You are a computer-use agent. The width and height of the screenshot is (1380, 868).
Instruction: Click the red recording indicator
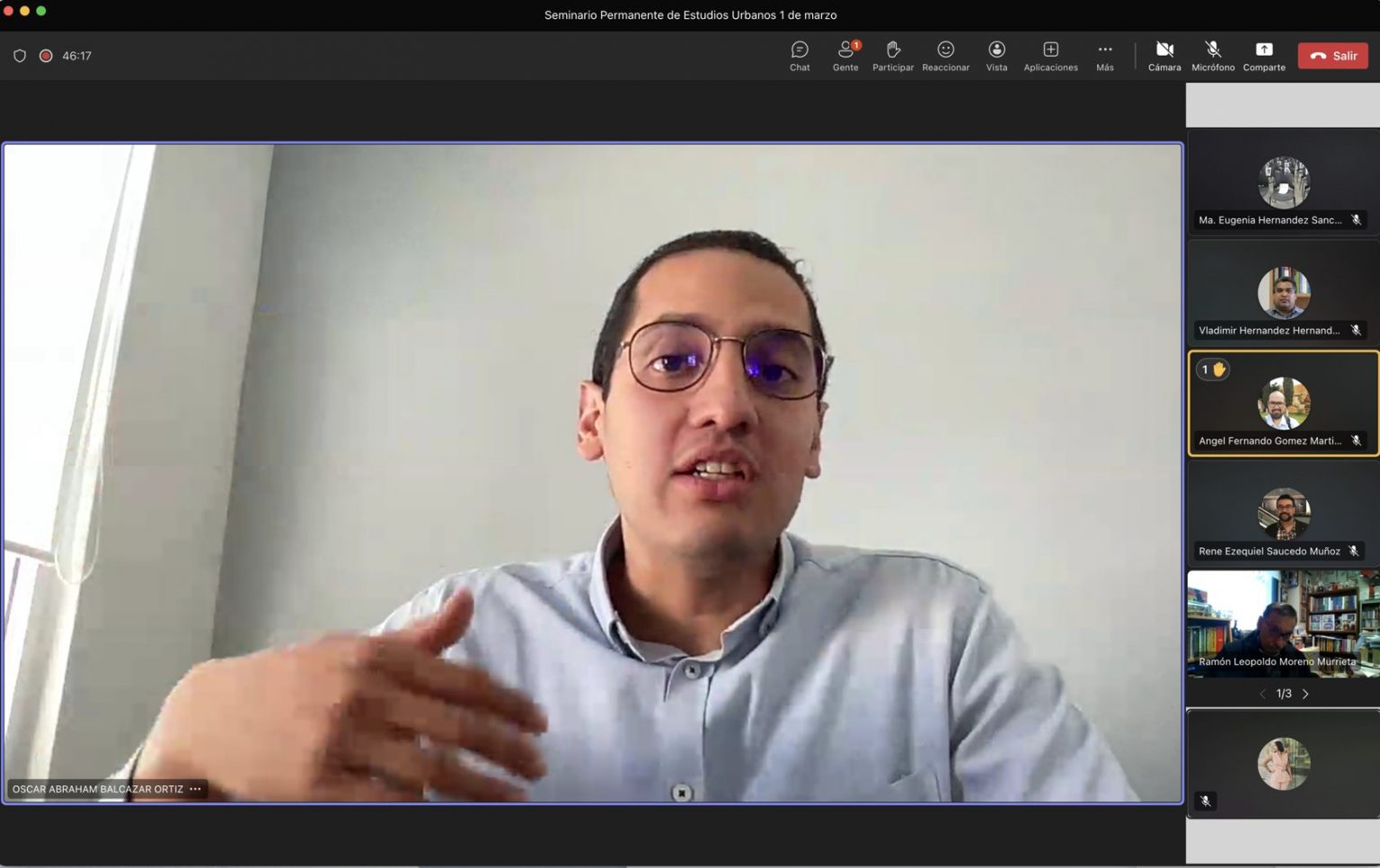(46, 56)
